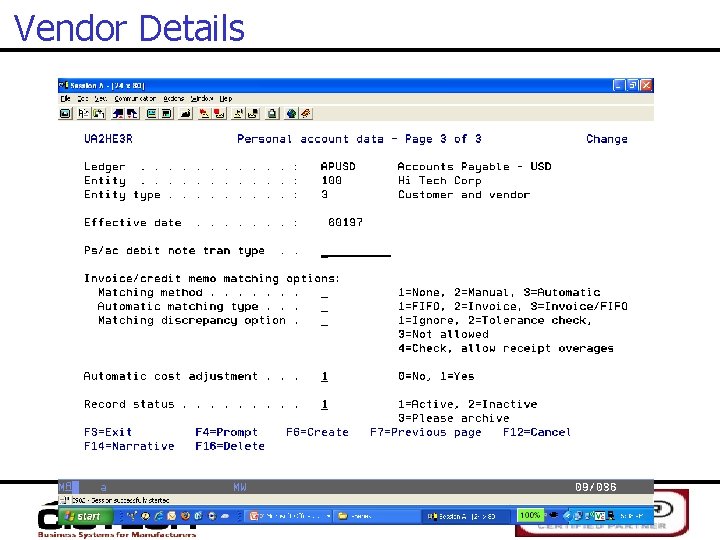720x540 pixels.
Task: Click the Print Screen toolbar icon
Action: [x=66, y=113]
